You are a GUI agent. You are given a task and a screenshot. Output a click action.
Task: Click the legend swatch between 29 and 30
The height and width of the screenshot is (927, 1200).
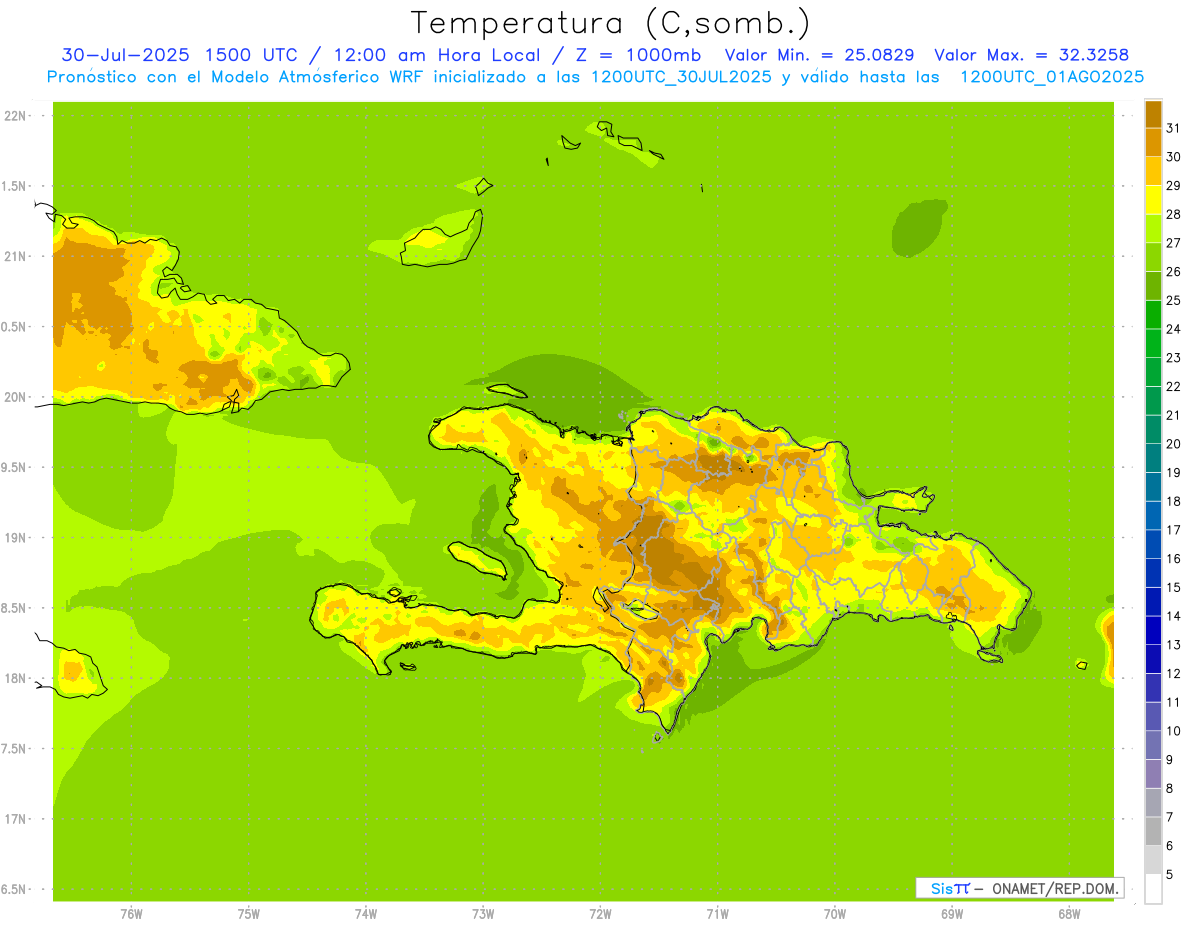point(1153,171)
